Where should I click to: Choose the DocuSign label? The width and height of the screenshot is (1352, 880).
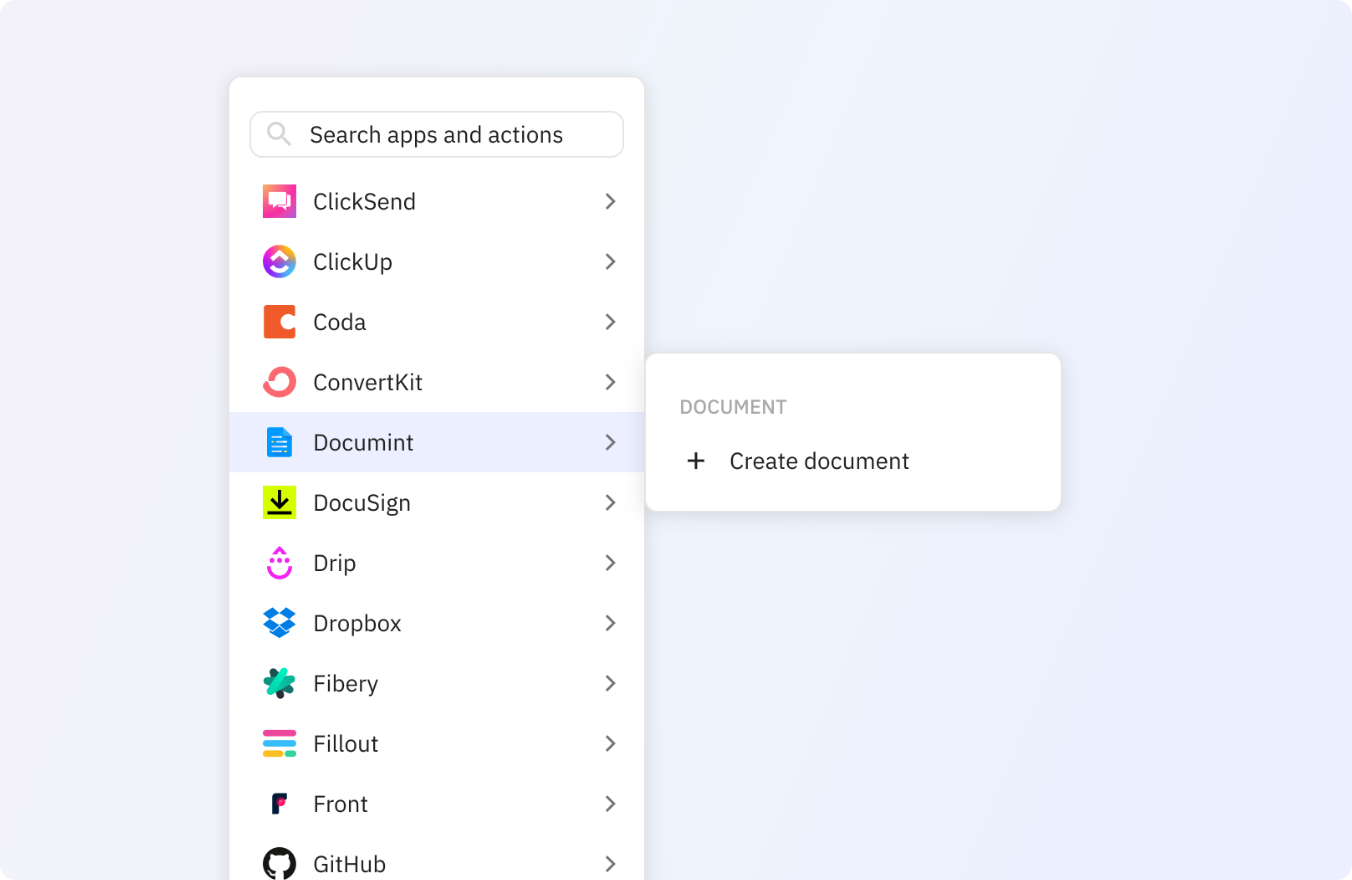pos(362,502)
